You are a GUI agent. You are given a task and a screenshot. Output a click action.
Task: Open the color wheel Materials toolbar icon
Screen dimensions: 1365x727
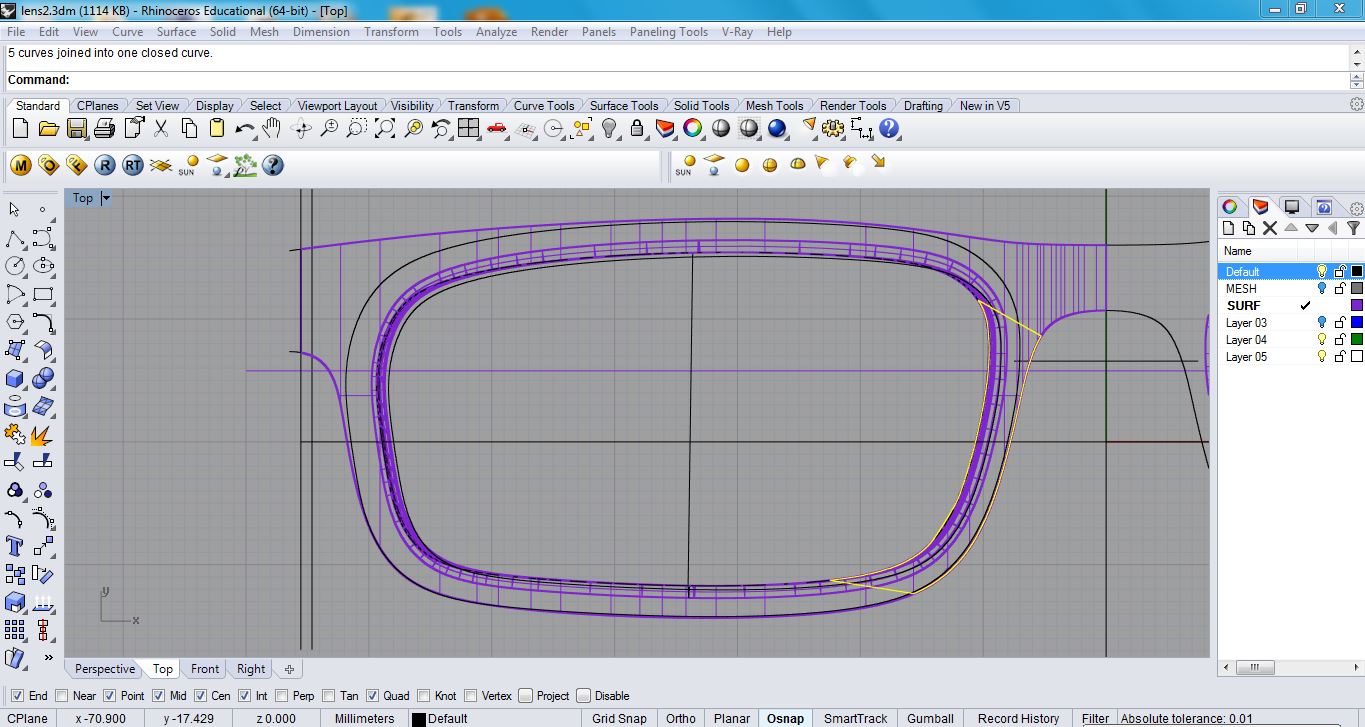pos(692,128)
